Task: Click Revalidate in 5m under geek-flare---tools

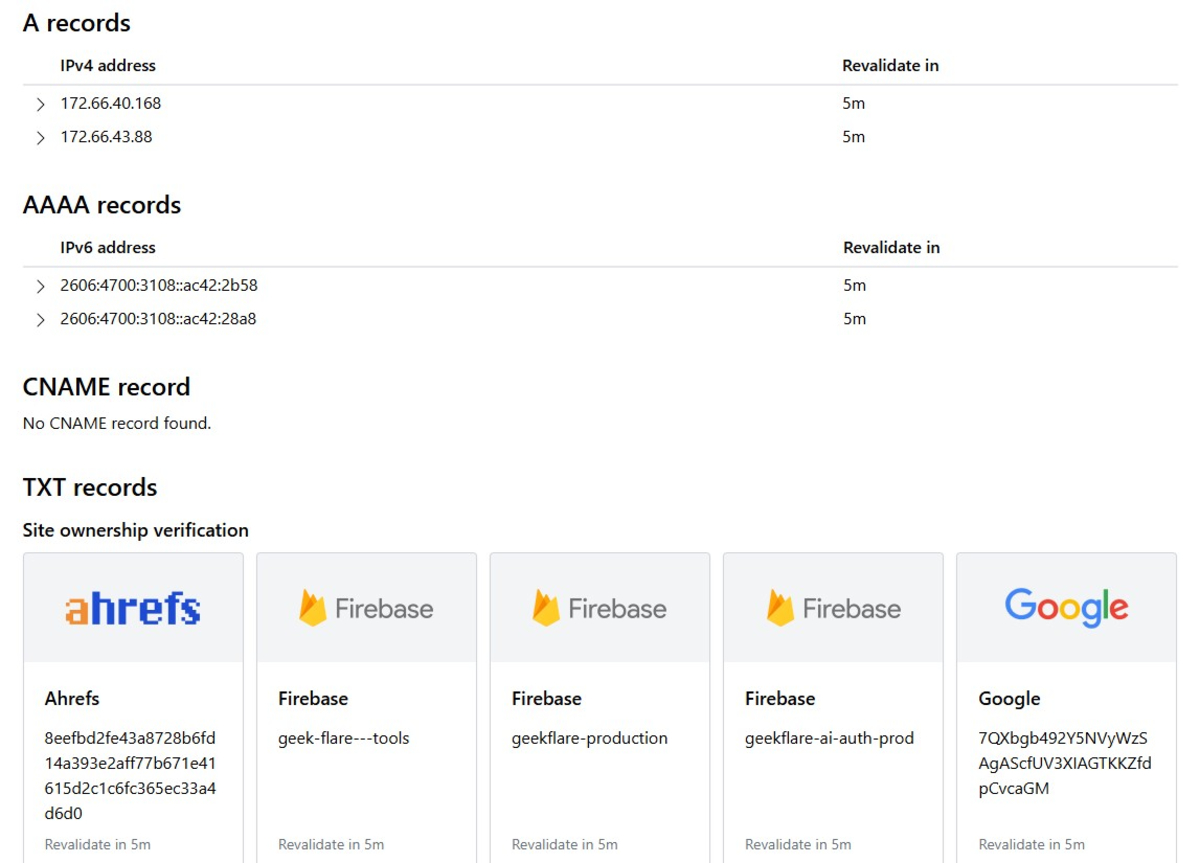Action: point(331,845)
